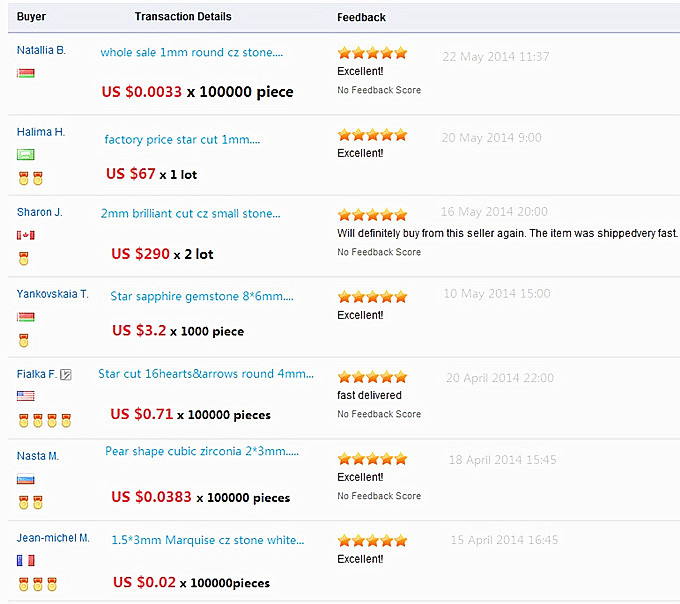Click the edit icon next to Fialka F.
680x604 pixels.
66,374
